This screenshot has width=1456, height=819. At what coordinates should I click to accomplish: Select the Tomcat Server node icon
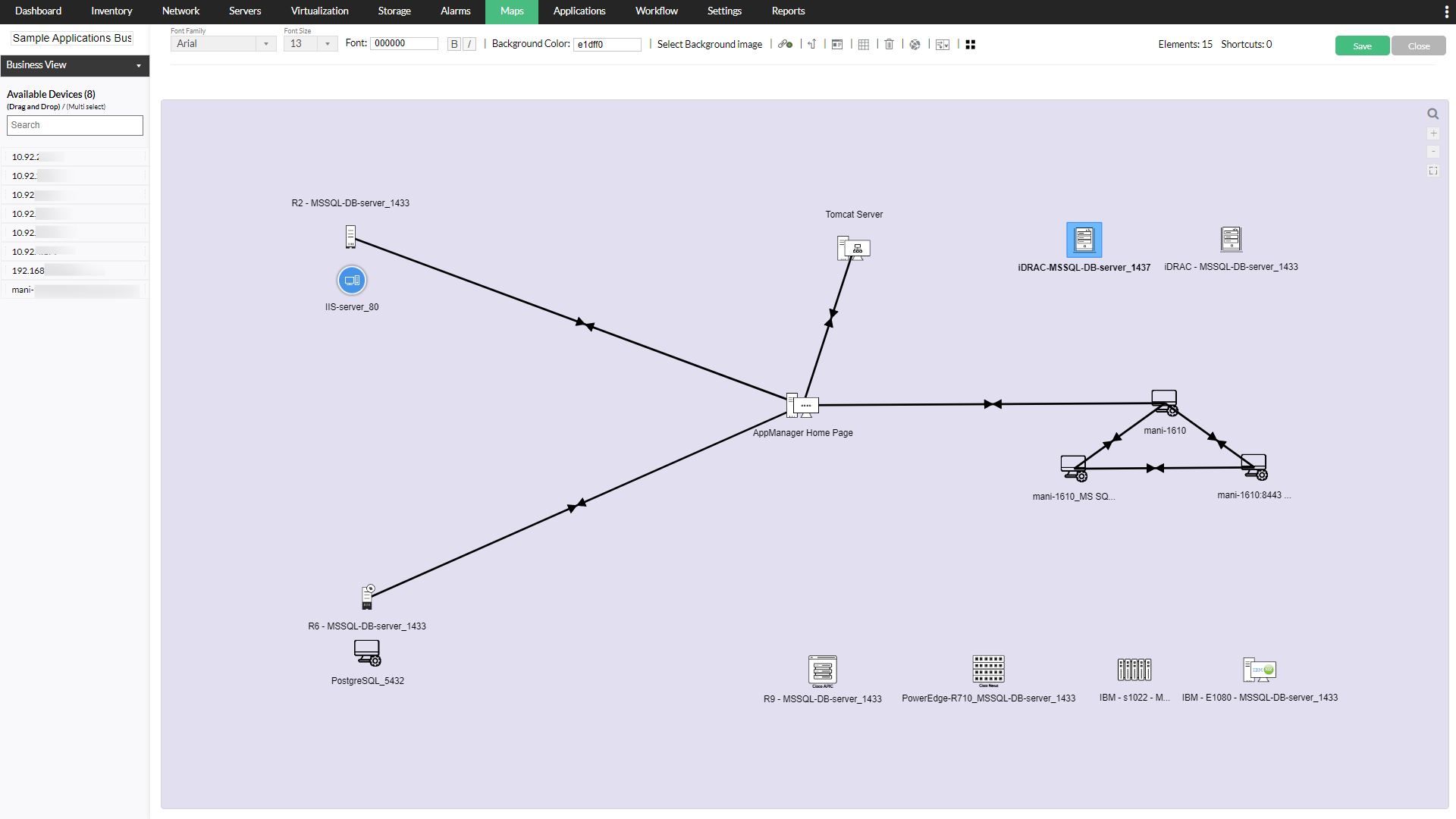pyautogui.click(x=853, y=248)
